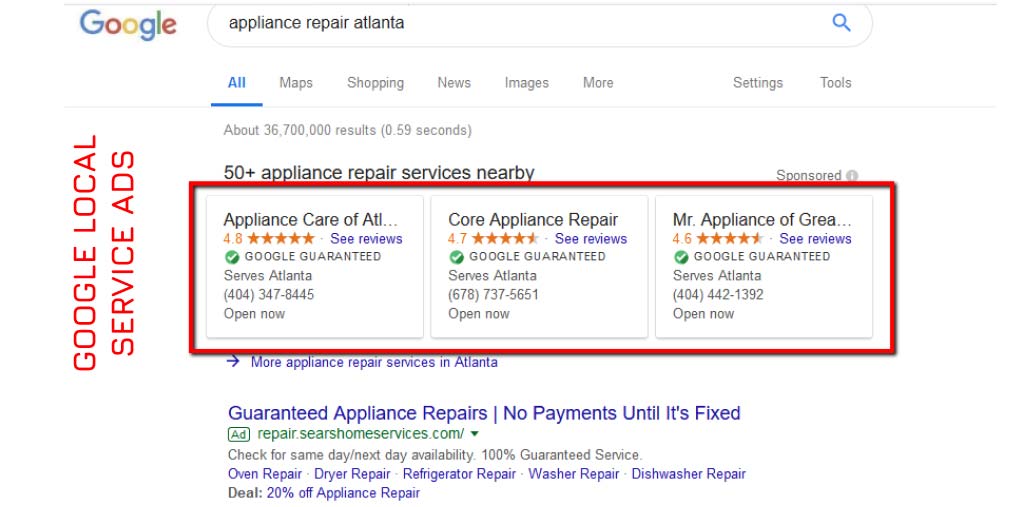1024x507 pixels.
Task: Click About 36,700,000 results text
Action: 347,130
